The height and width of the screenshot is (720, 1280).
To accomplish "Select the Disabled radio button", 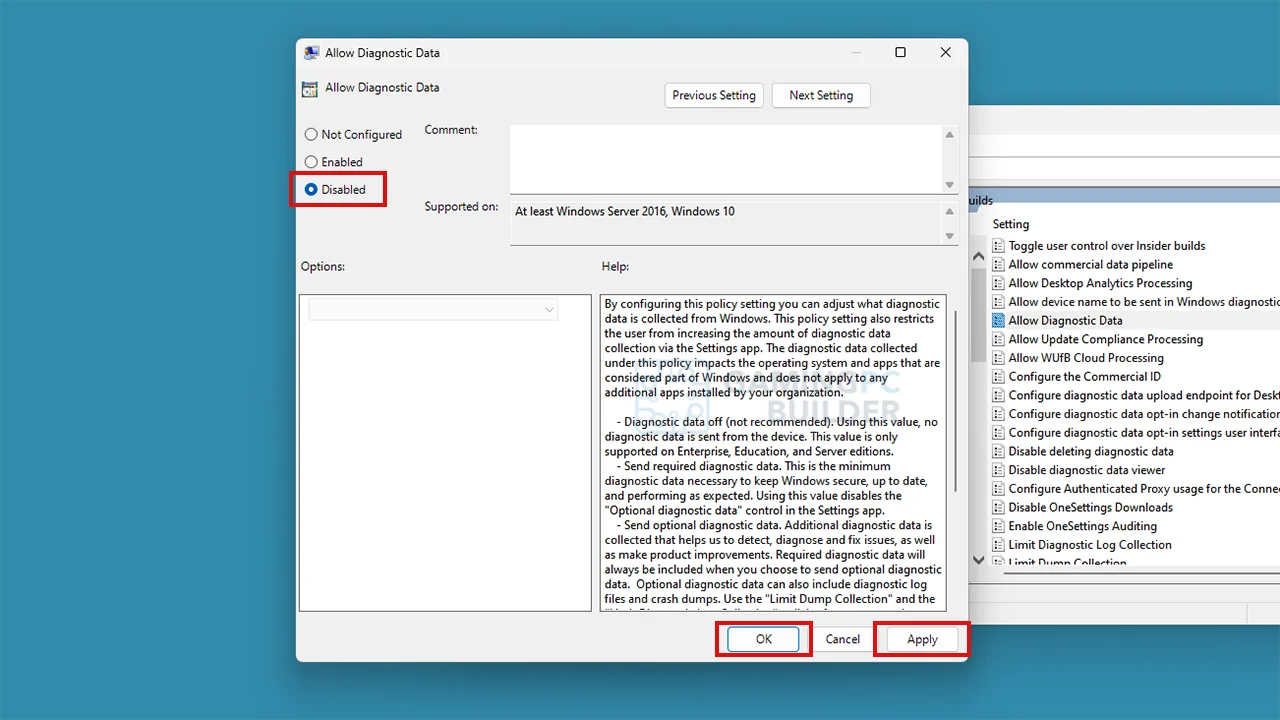I will click(x=311, y=189).
